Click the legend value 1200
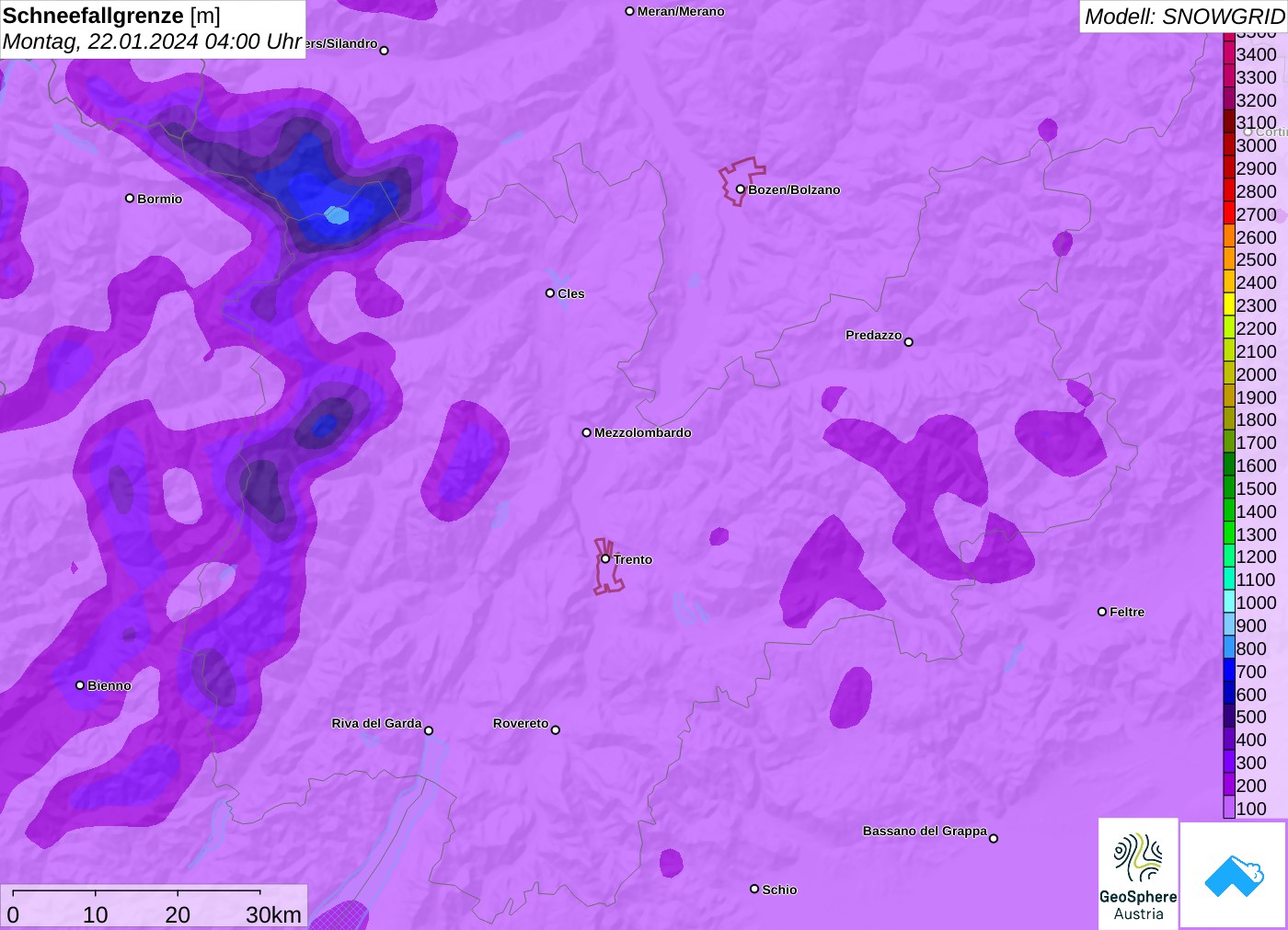 tap(1256, 557)
